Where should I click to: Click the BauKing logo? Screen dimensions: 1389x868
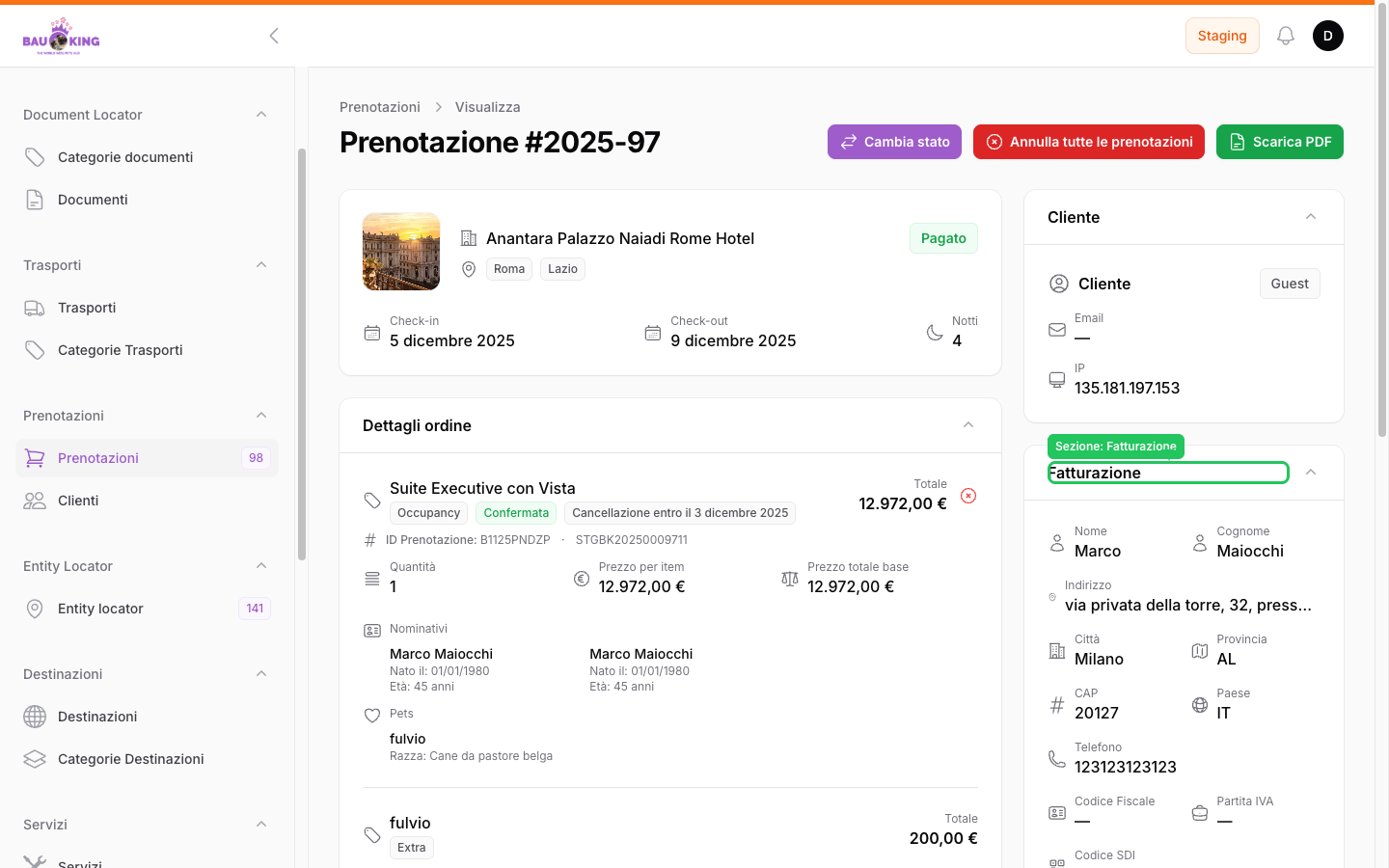[62, 36]
